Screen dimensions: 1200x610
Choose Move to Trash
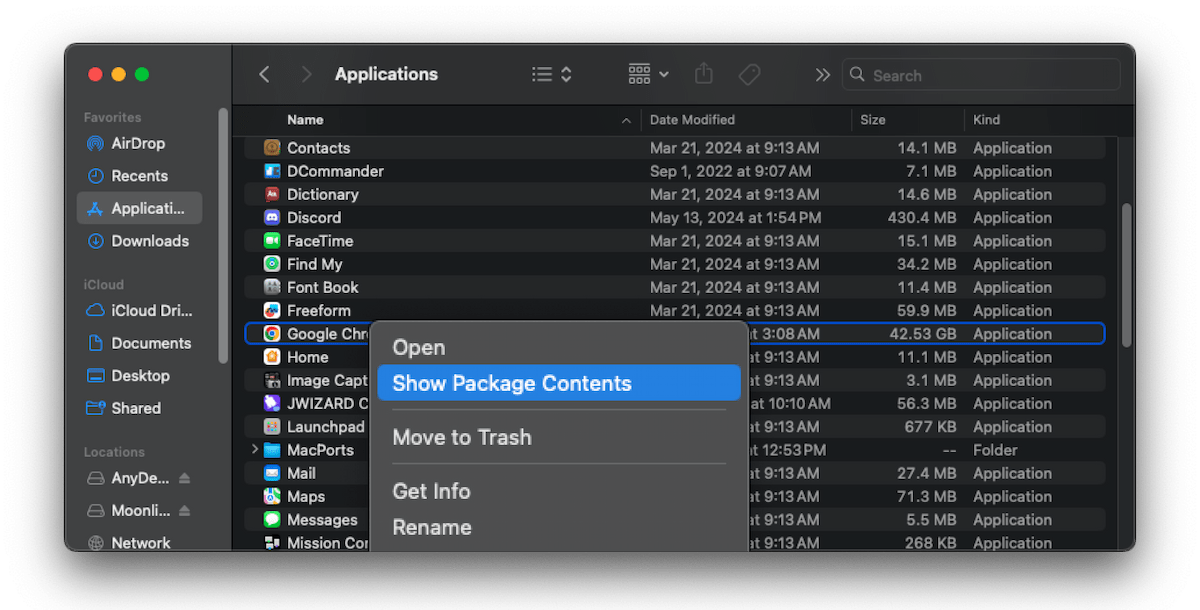pyautogui.click(x=462, y=437)
